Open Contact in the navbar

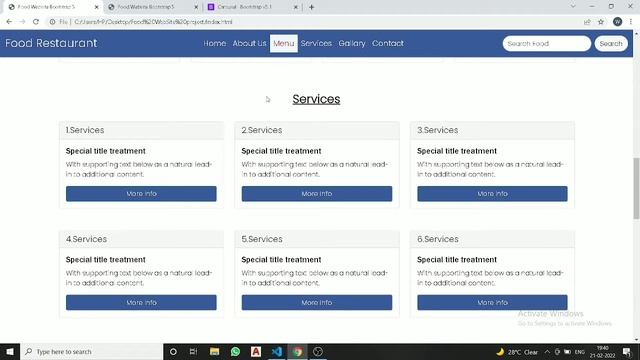pos(388,43)
